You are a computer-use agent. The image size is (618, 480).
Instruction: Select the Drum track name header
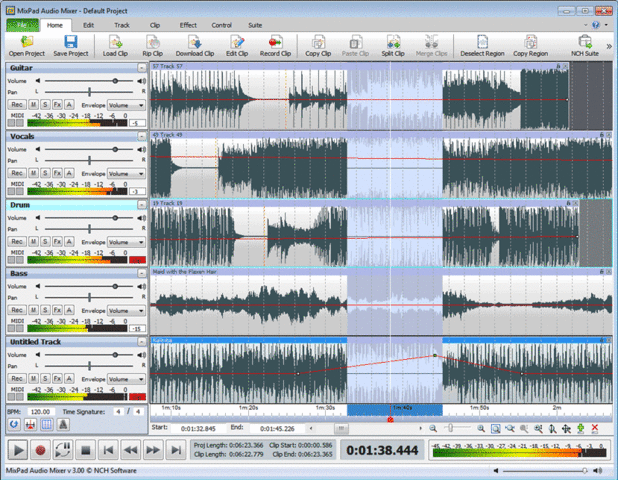coord(71,205)
